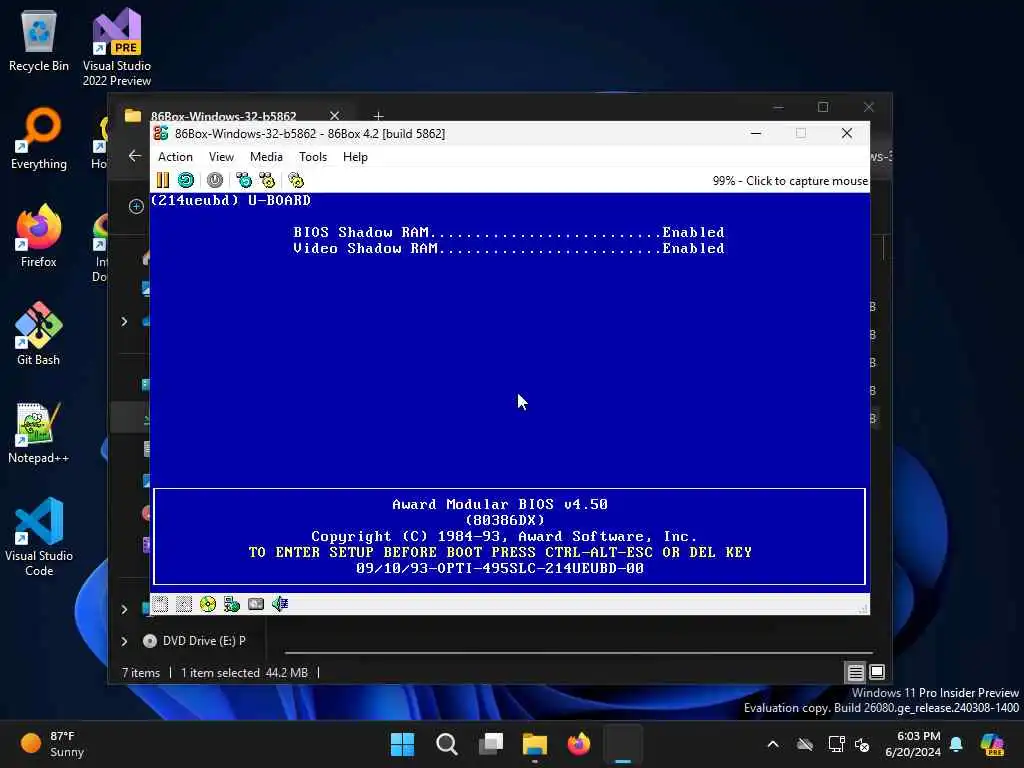Open the Action menu in 86Box
Image resolution: width=1024 pixels, height=768 pixels.
[x=175, y=157]
